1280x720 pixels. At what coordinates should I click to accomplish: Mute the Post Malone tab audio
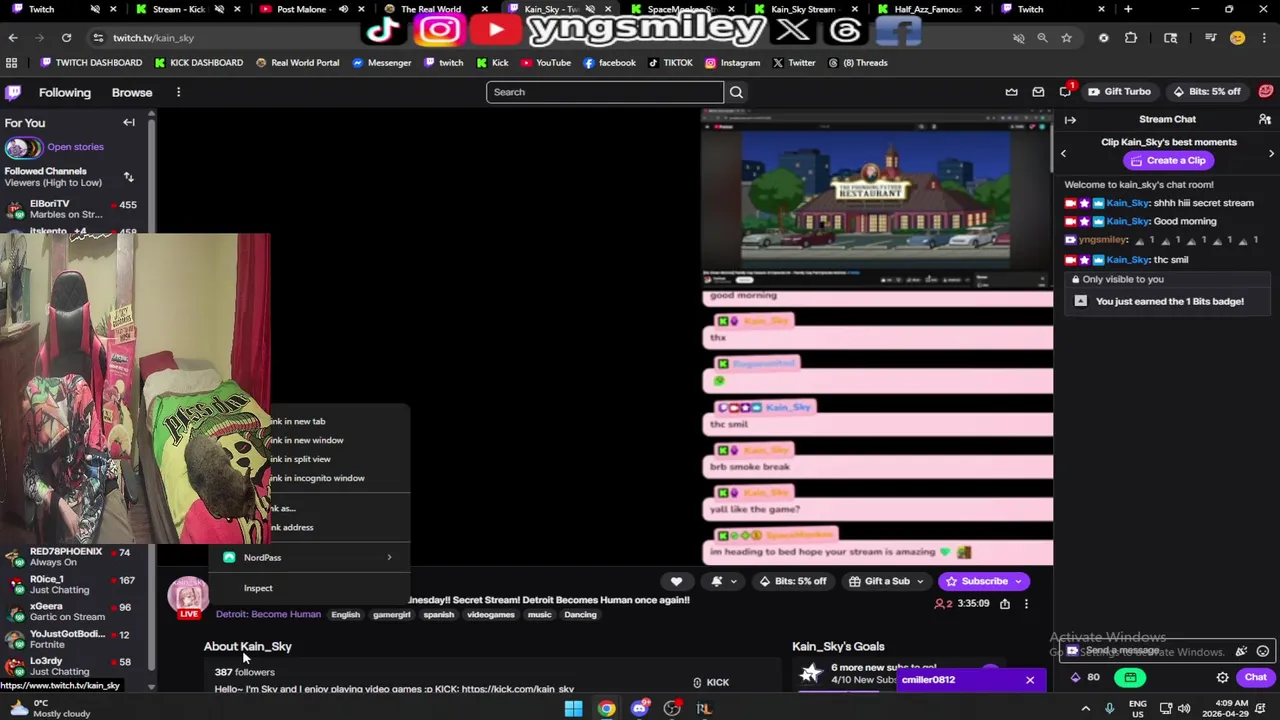point(343,9)
